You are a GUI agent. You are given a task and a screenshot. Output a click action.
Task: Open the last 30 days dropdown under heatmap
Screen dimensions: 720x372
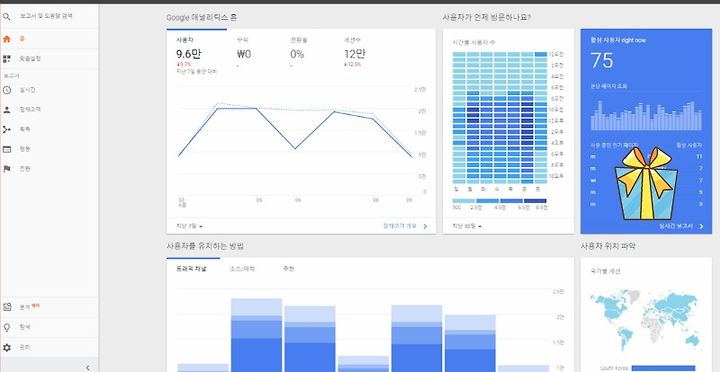[467, 226]
